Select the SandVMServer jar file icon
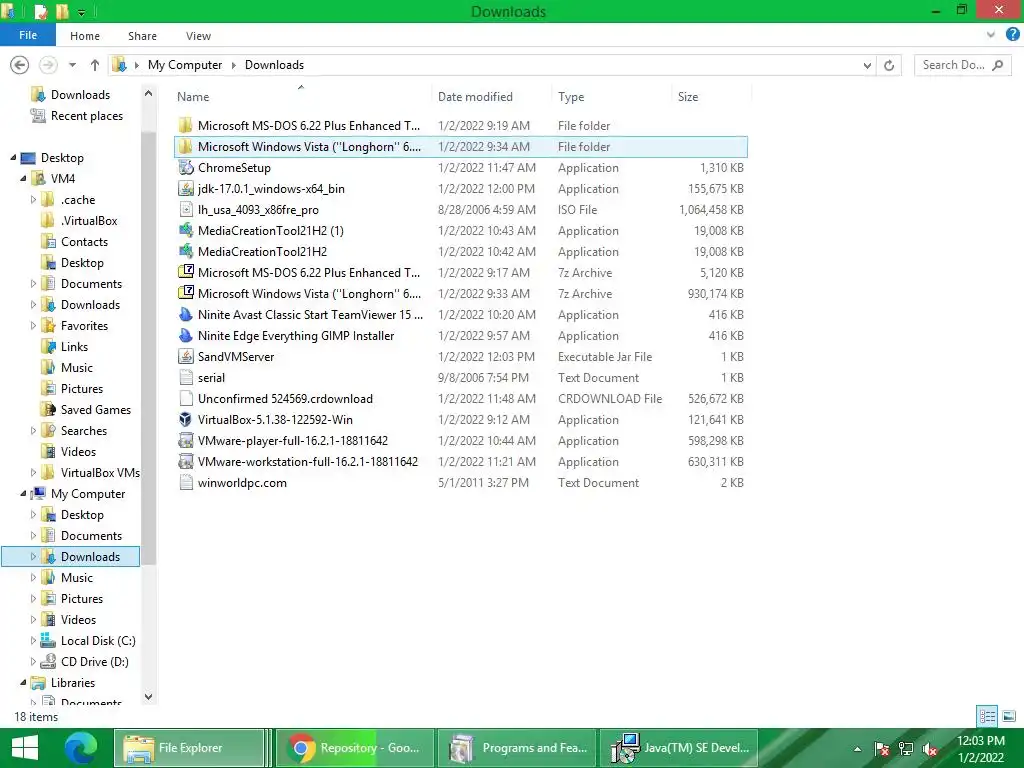Viewport: 1024px width, 768px height. tap(186, 357)
